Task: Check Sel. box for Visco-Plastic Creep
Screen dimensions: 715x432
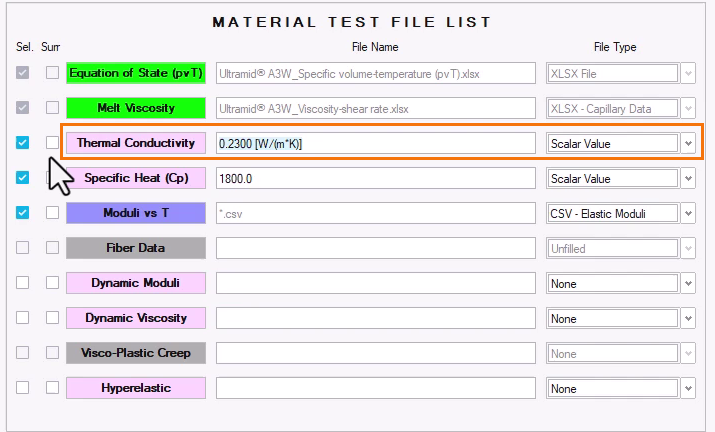Action: click(x=22, y=353)
